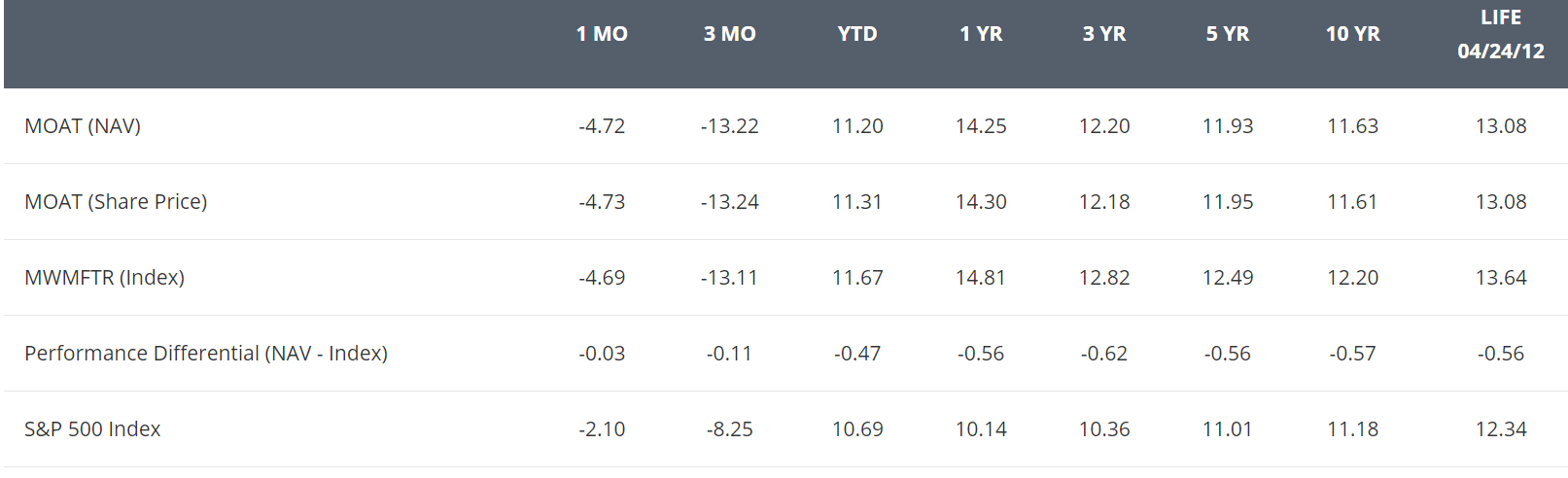
Task: Select the S&P 500 Index row label
Action: 92,429
